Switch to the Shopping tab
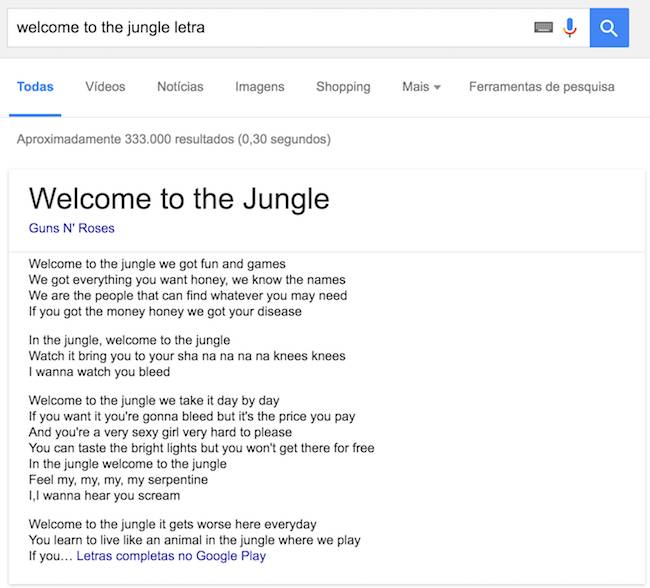 coord(343,87)
